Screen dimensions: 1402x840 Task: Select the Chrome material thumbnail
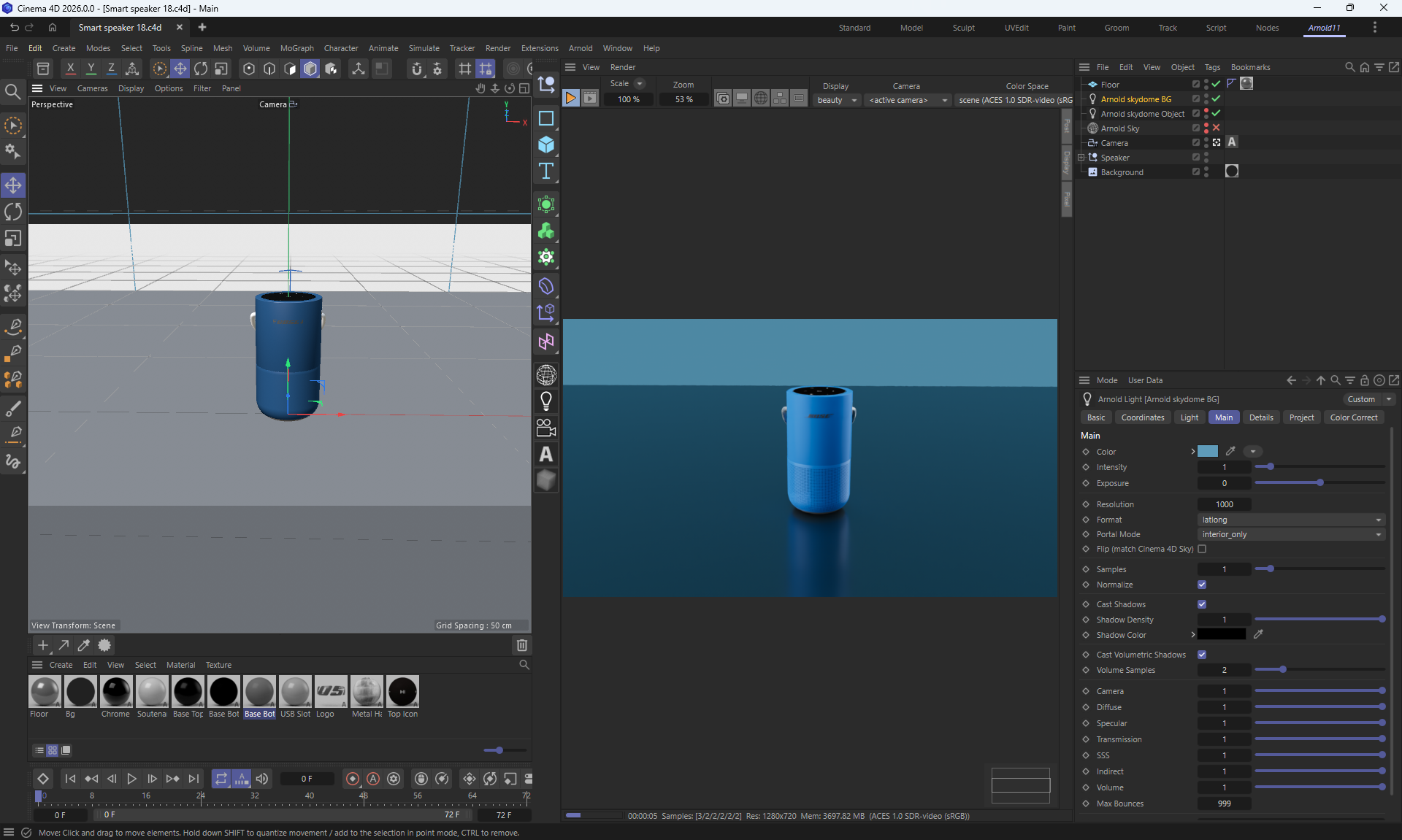tap(116, 692)
